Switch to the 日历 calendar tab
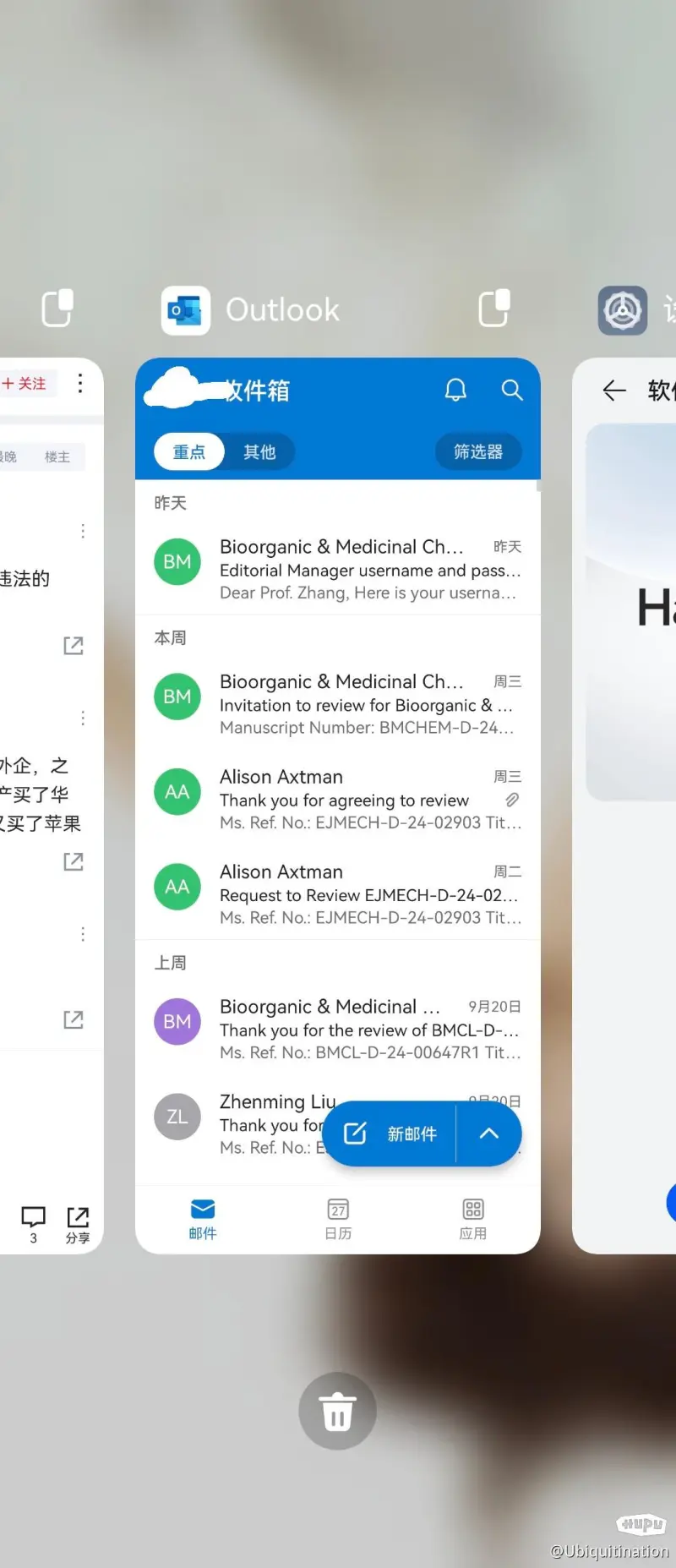 338,1218
